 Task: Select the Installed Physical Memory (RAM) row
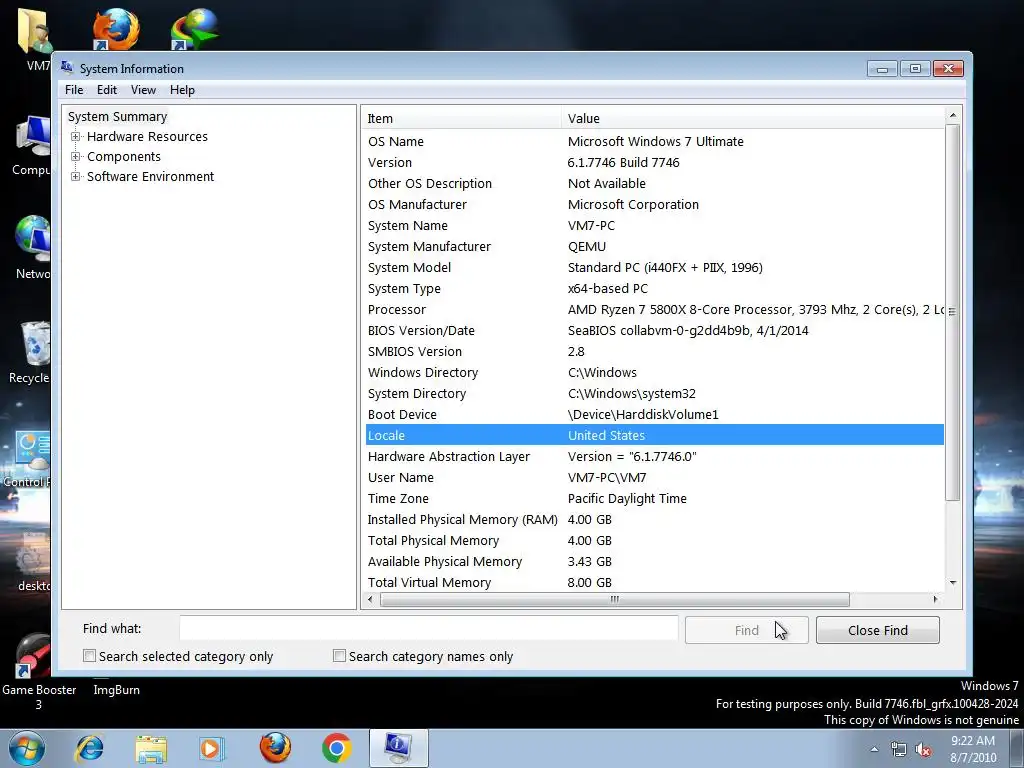654,520
